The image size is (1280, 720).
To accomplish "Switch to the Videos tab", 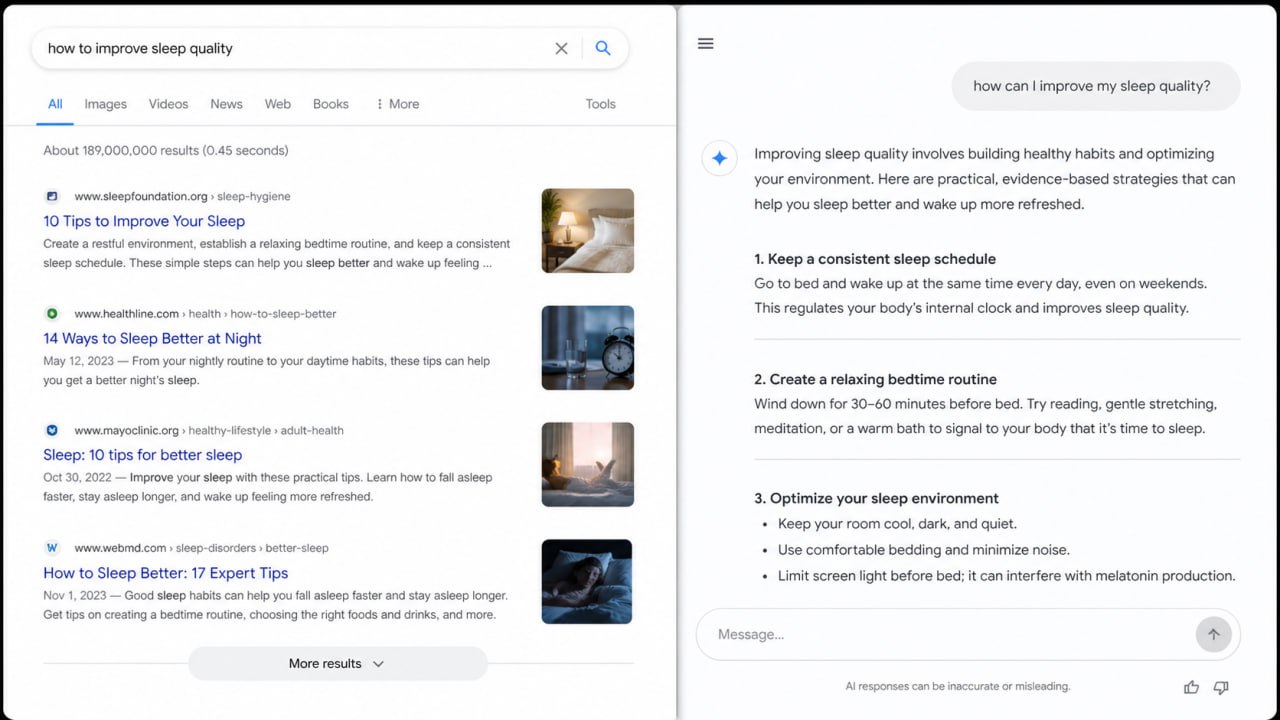I will coord(168,104).
